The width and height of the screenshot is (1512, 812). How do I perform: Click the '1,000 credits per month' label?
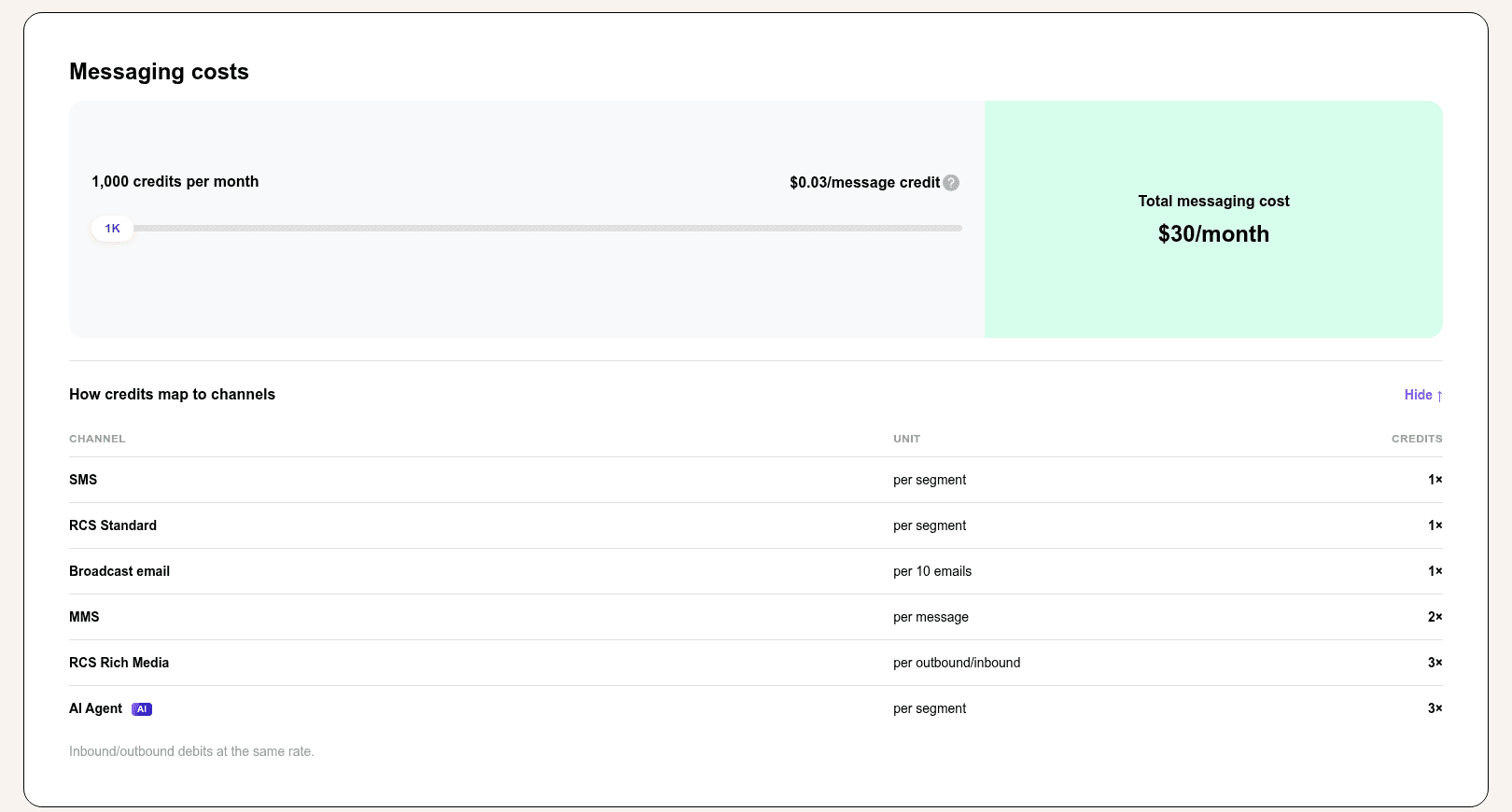175,182
